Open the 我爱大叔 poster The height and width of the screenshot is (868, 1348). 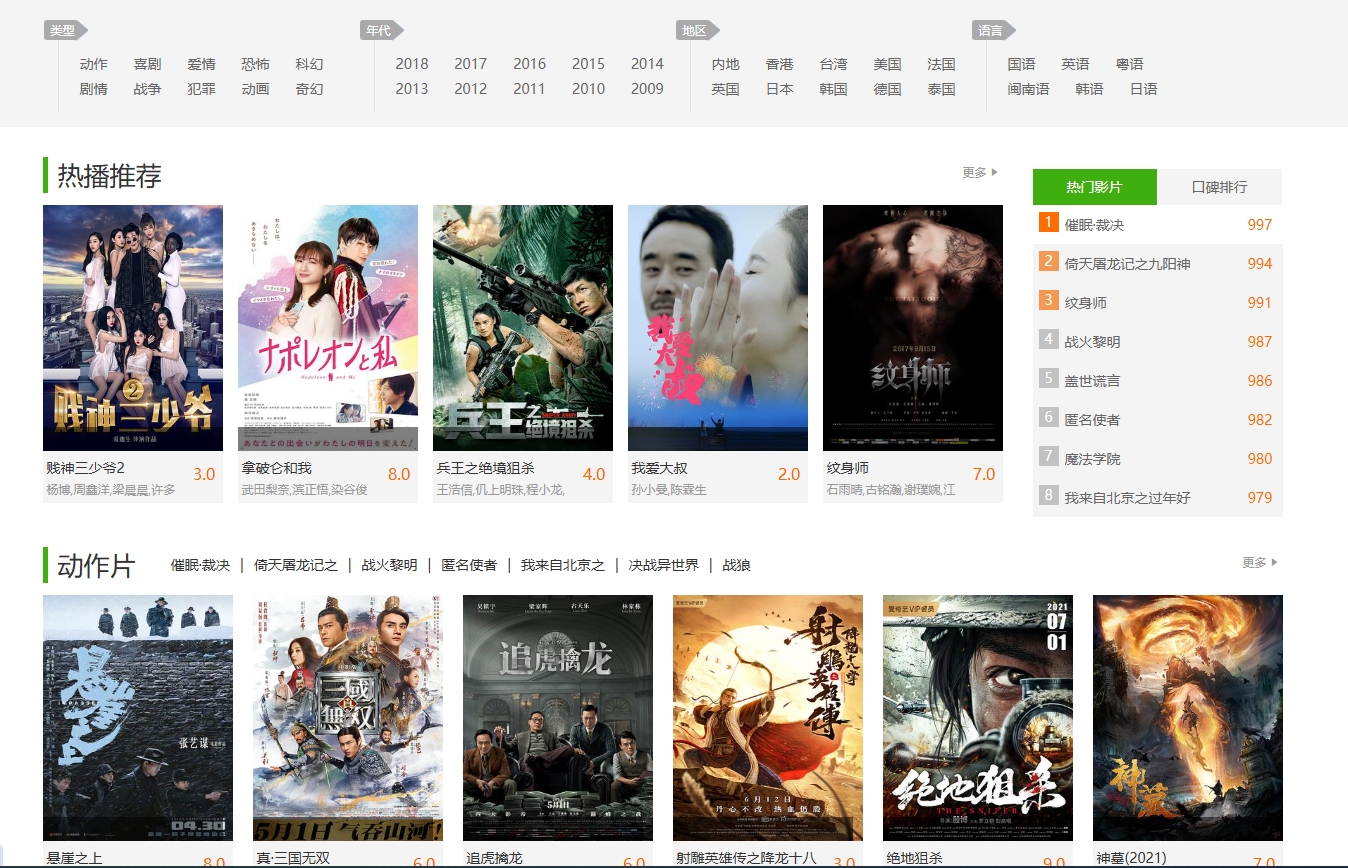click(718, 328)
